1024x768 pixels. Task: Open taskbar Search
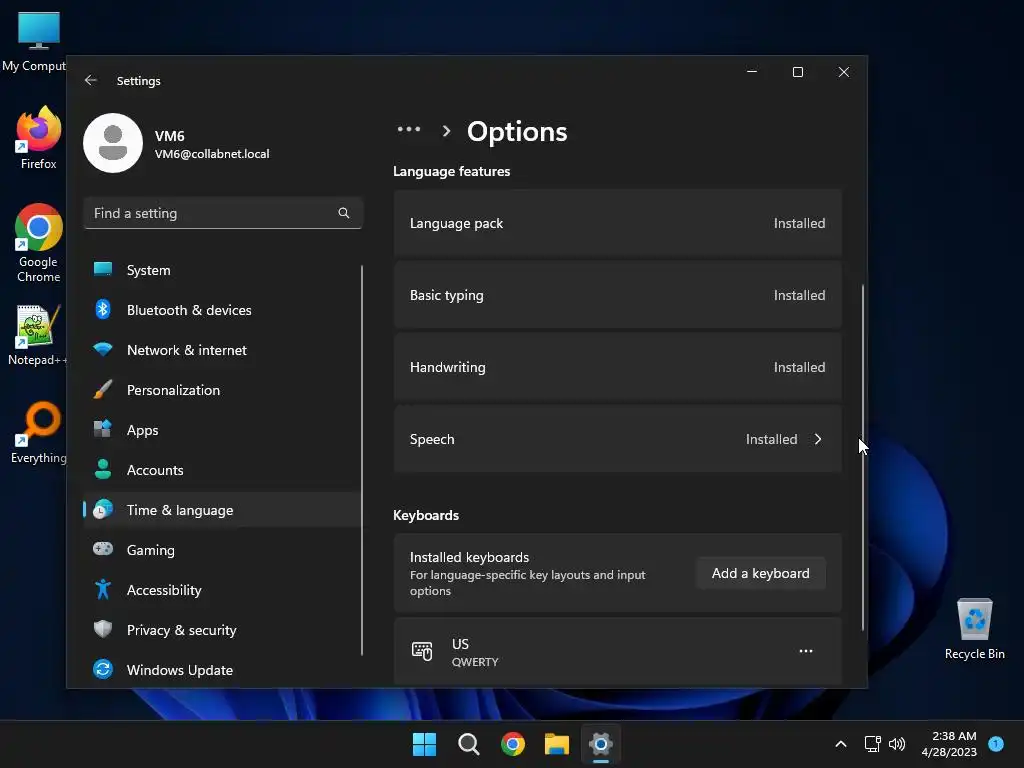[x=469, y=744]
